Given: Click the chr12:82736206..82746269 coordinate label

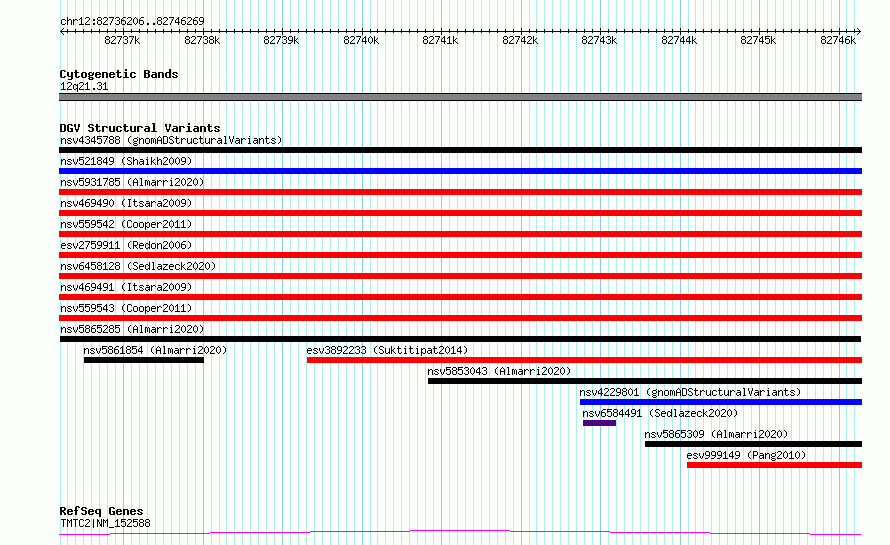Looking at the screenshot, I should (x=132, y=21).
